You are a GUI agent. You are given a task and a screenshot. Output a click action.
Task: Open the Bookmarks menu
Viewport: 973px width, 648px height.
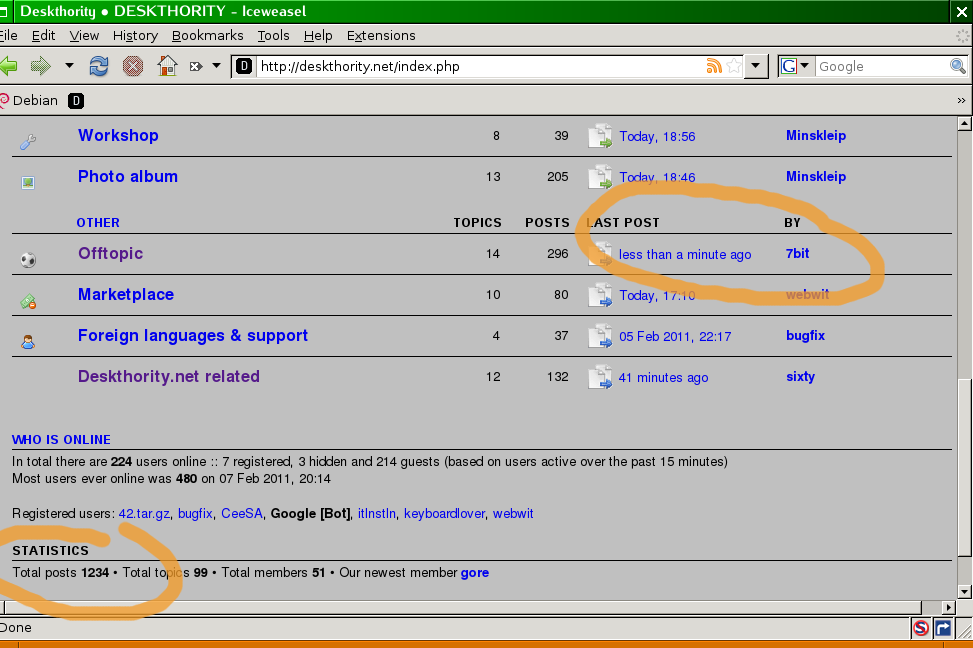click(x=207, y=35)
